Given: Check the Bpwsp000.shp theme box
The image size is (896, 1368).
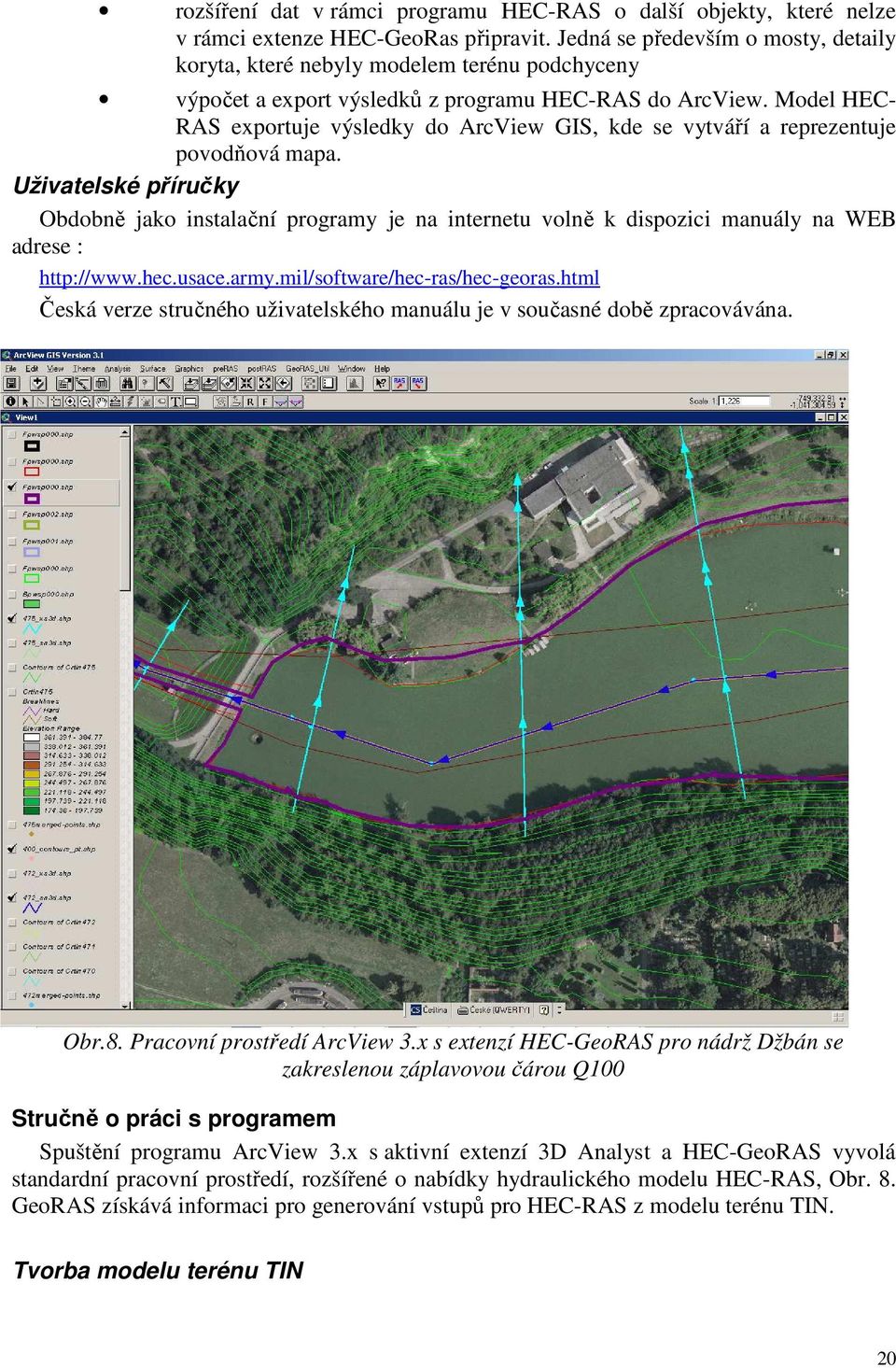Looking at the screenshot, I should click(11, 594).
